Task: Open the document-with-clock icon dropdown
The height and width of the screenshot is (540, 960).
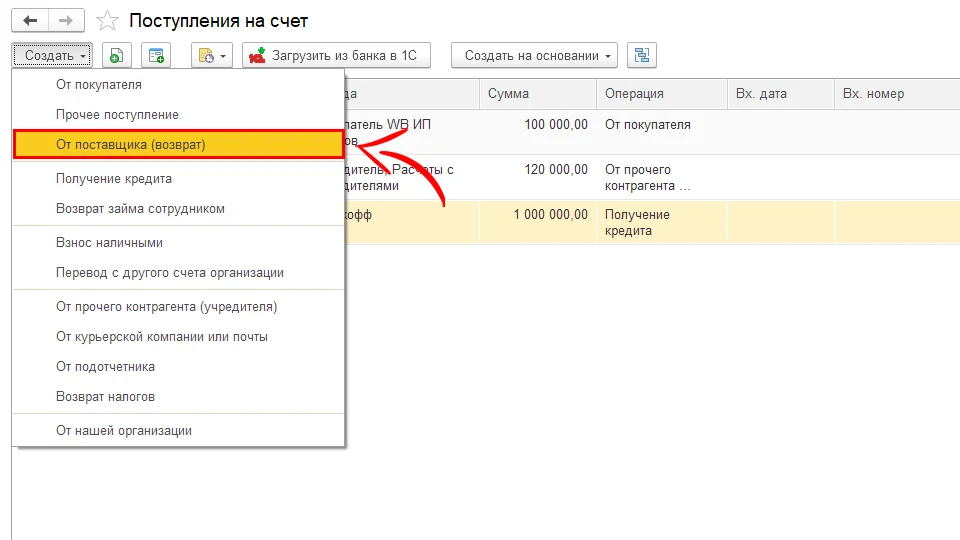Action: coord(211,56)
